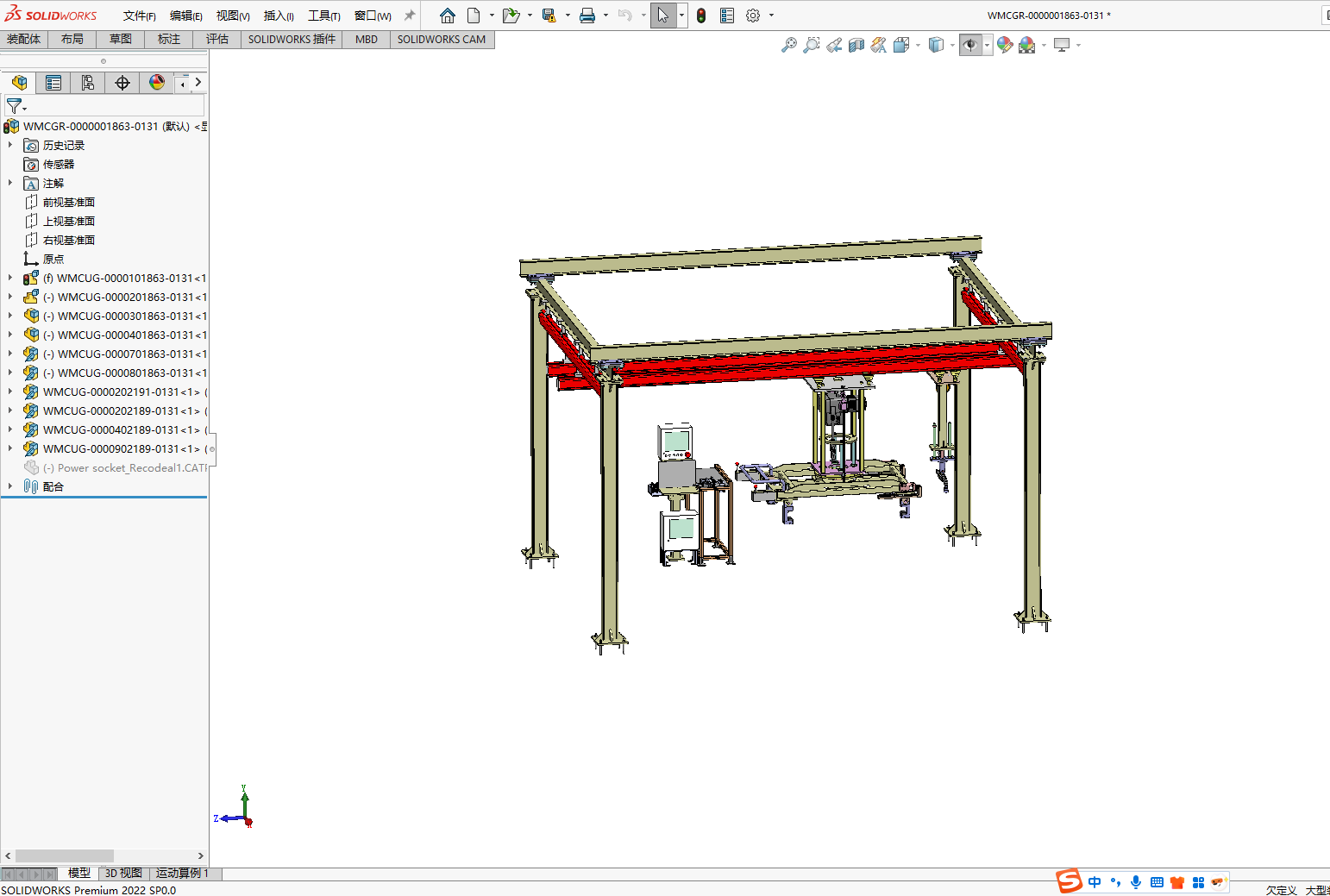Open the Section View tool

[856, 45]
